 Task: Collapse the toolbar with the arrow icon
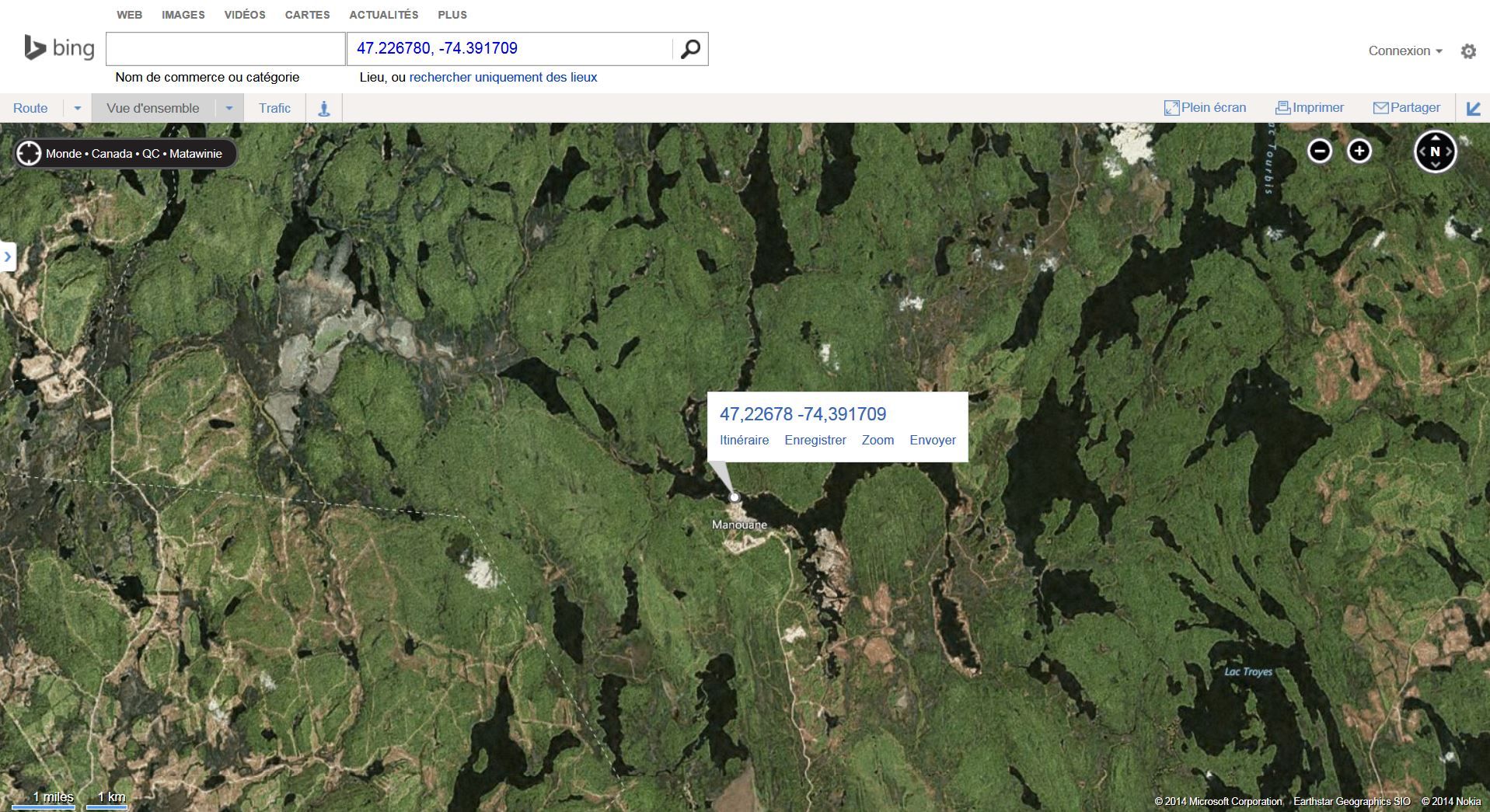[1473, 109]
